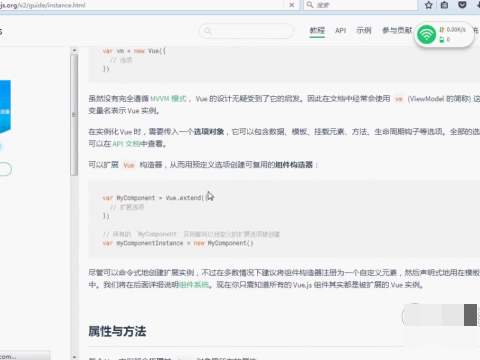The width and height of the screenshot is (480, 360).
Task: Click the network speed 0.00K/s indicator
Action: [453, 30]
